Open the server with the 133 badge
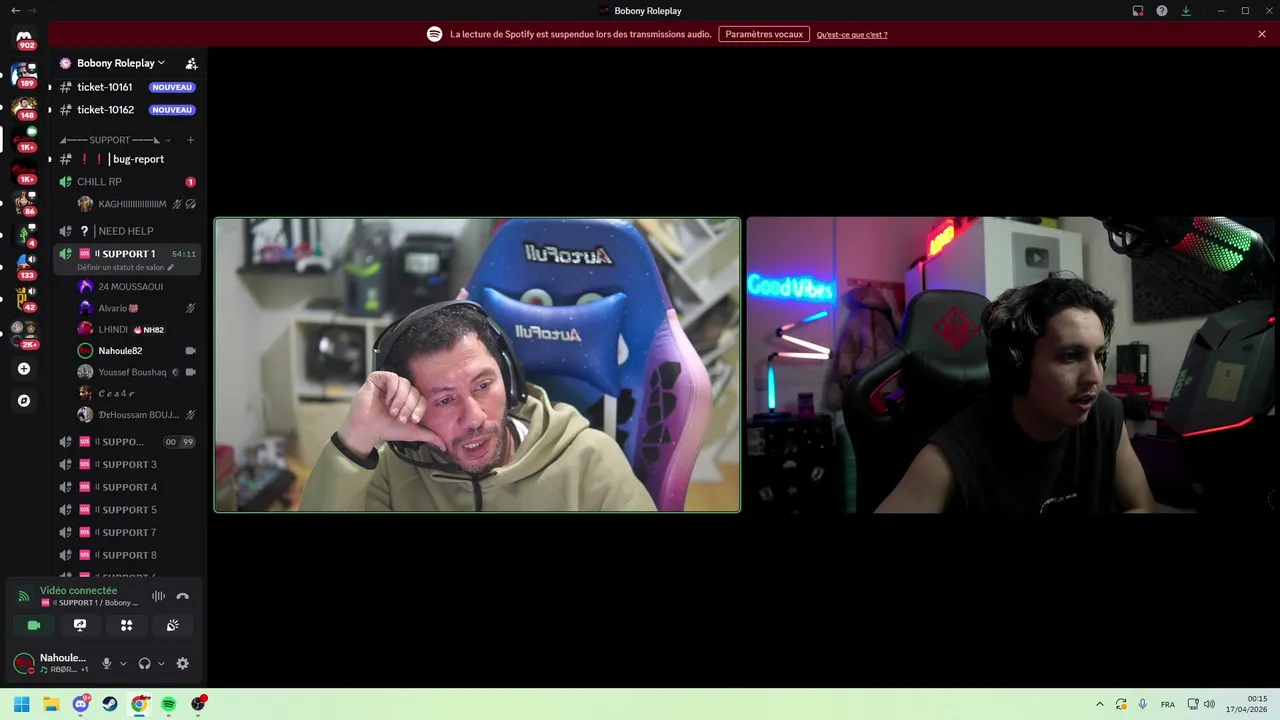This screenshot has height=720, width=1280. tap(24, 267)
